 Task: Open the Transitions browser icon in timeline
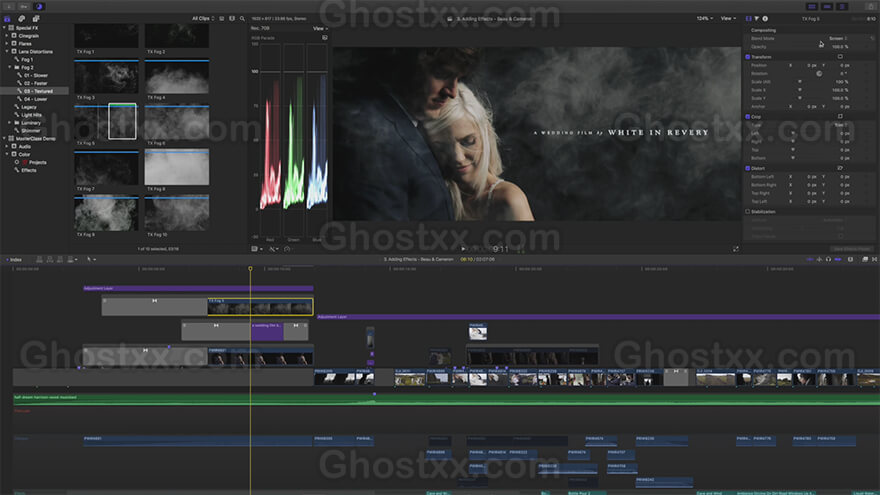pyautogui.click(x=874, y=259)
